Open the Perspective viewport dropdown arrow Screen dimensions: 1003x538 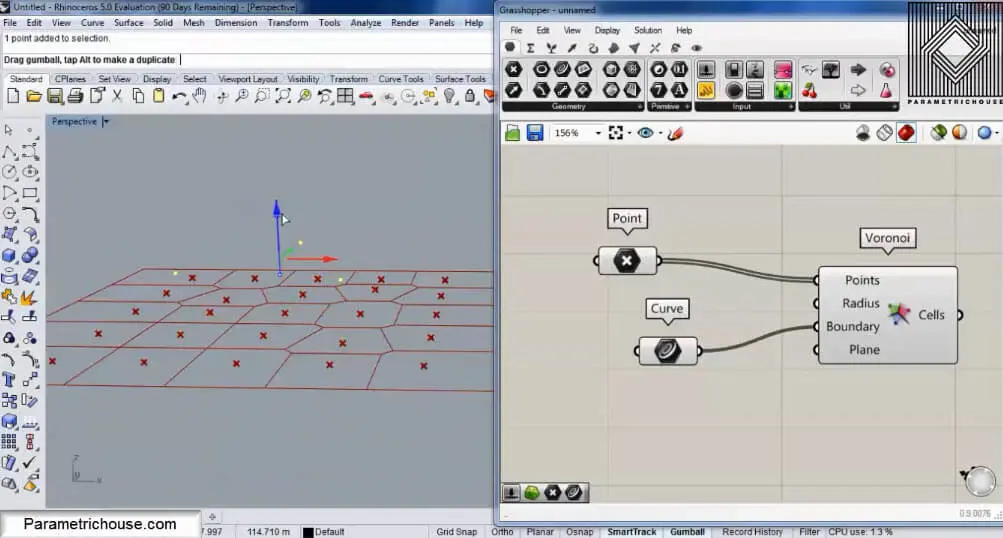point(106,122)
